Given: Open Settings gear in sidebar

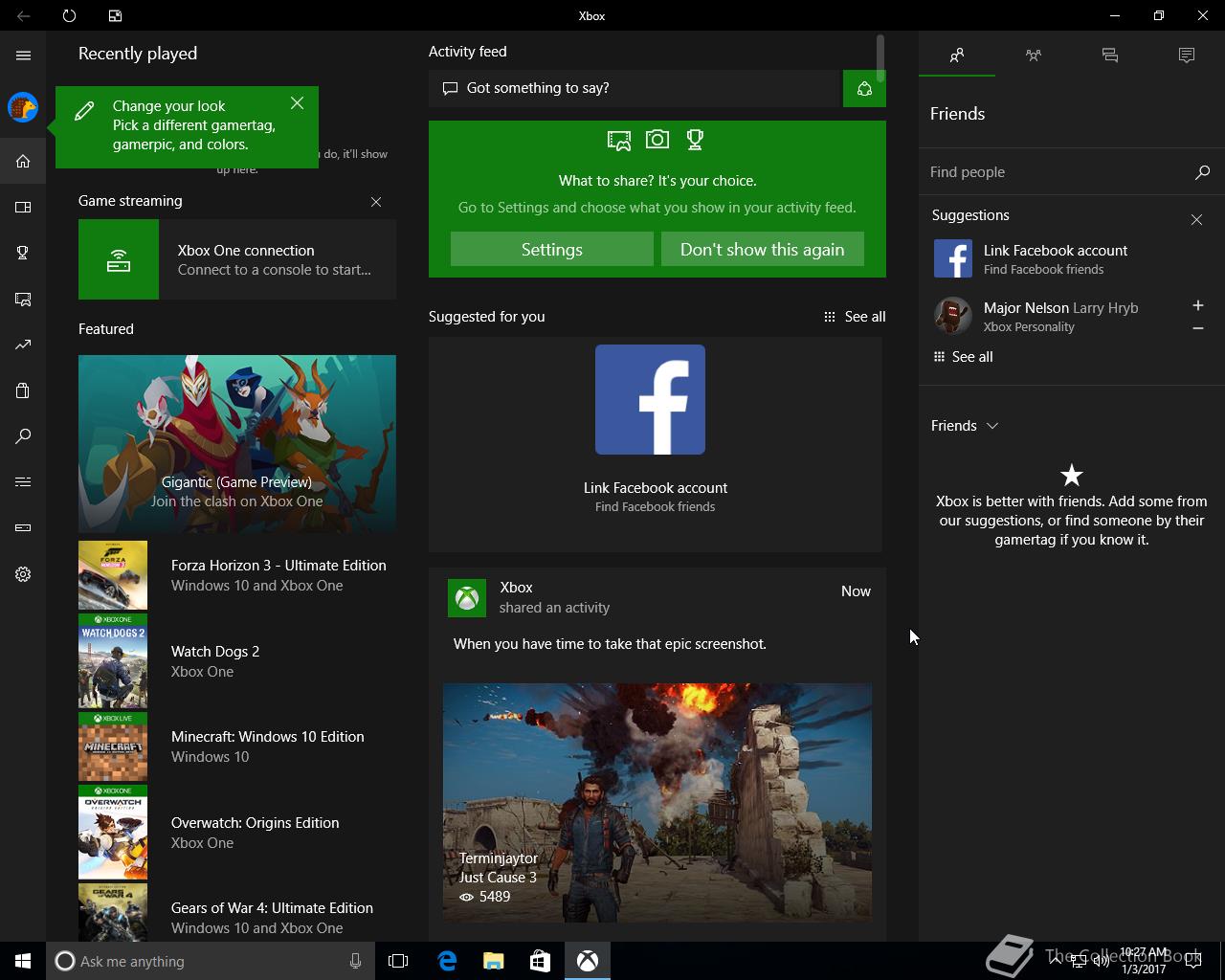Looking at the screenshot, I should point(23,574).
